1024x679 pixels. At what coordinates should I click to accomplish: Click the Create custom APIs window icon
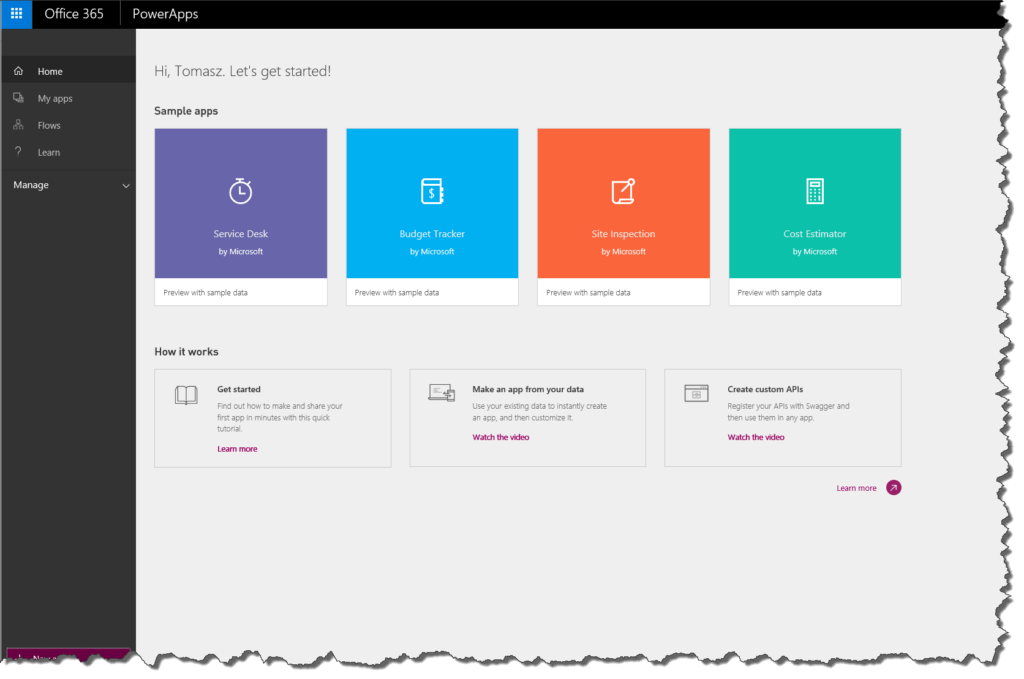[696, 393]
